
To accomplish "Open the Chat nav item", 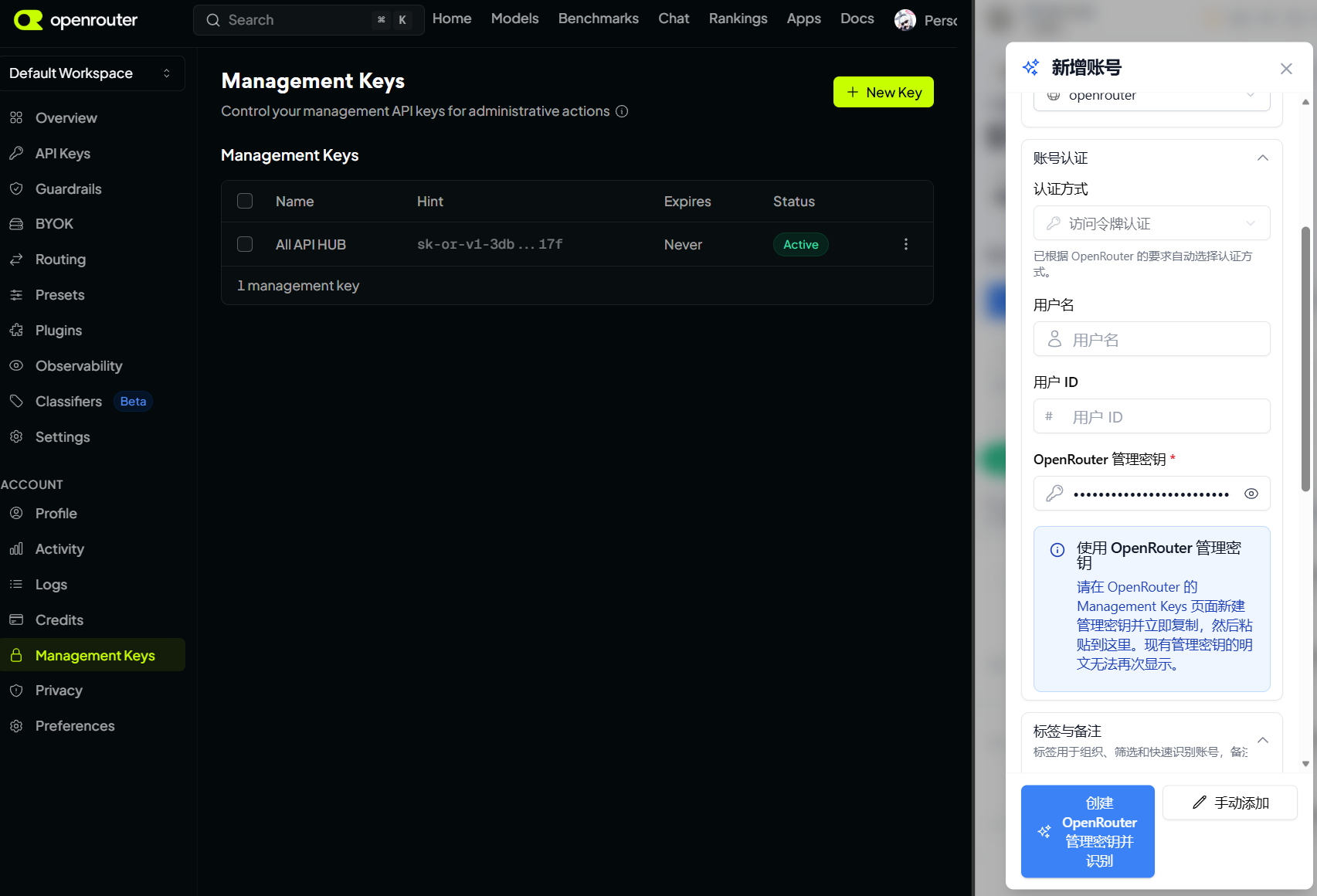I will coord(674,19).
